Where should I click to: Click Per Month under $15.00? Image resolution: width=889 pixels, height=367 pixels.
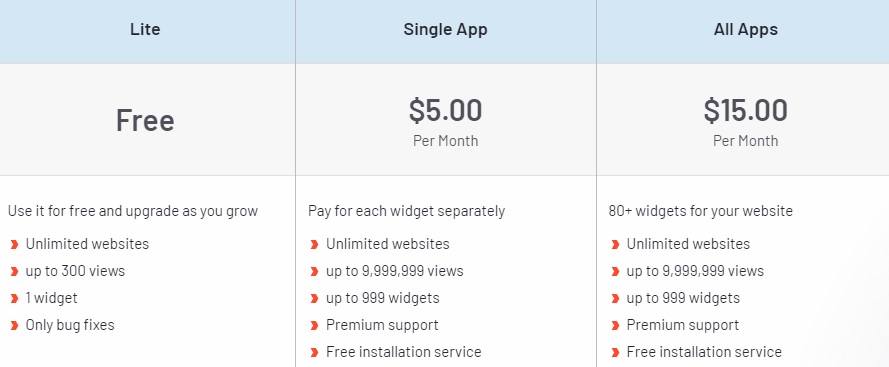746,141
